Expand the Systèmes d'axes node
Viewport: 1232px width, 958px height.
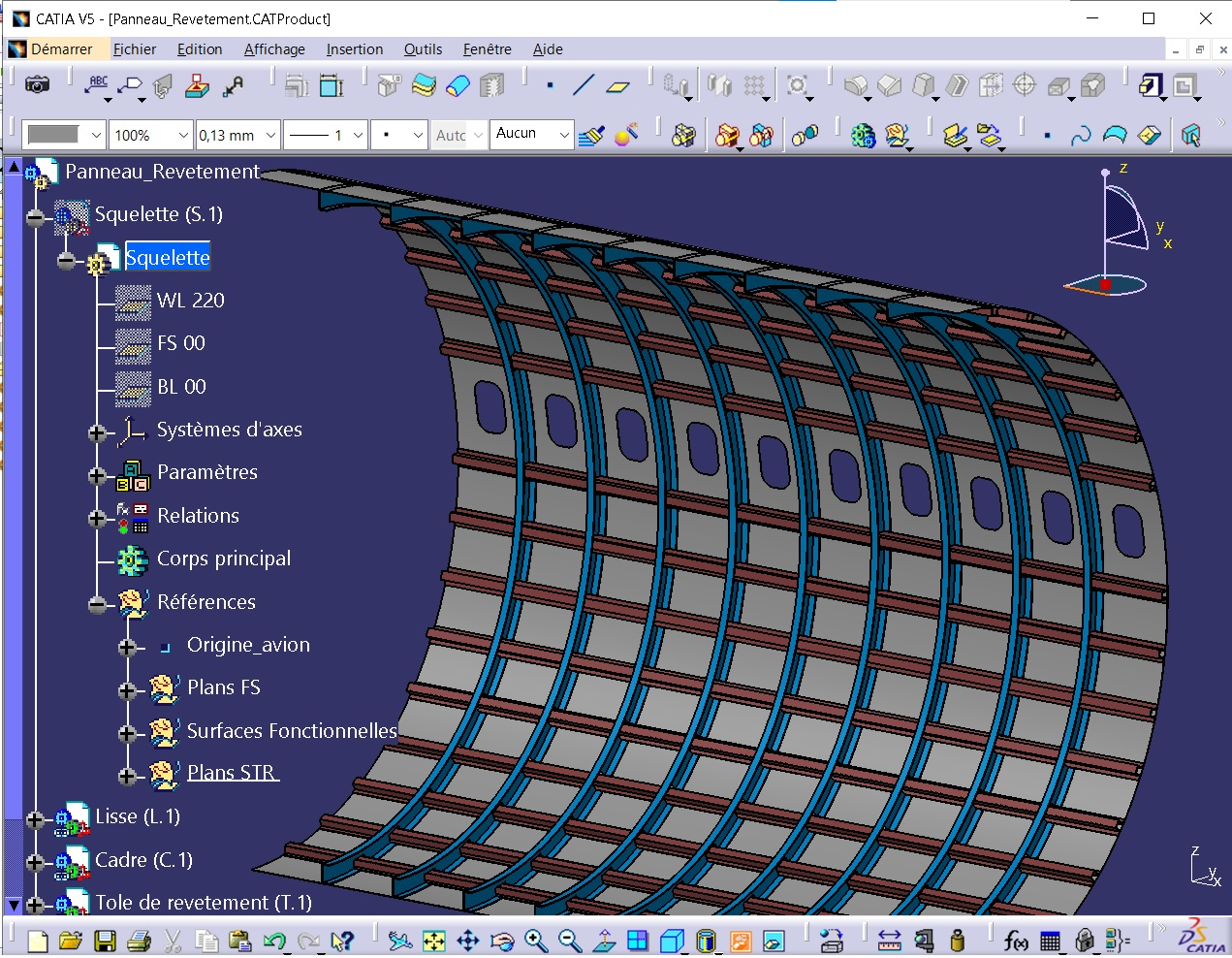click(x=97, y=432)
